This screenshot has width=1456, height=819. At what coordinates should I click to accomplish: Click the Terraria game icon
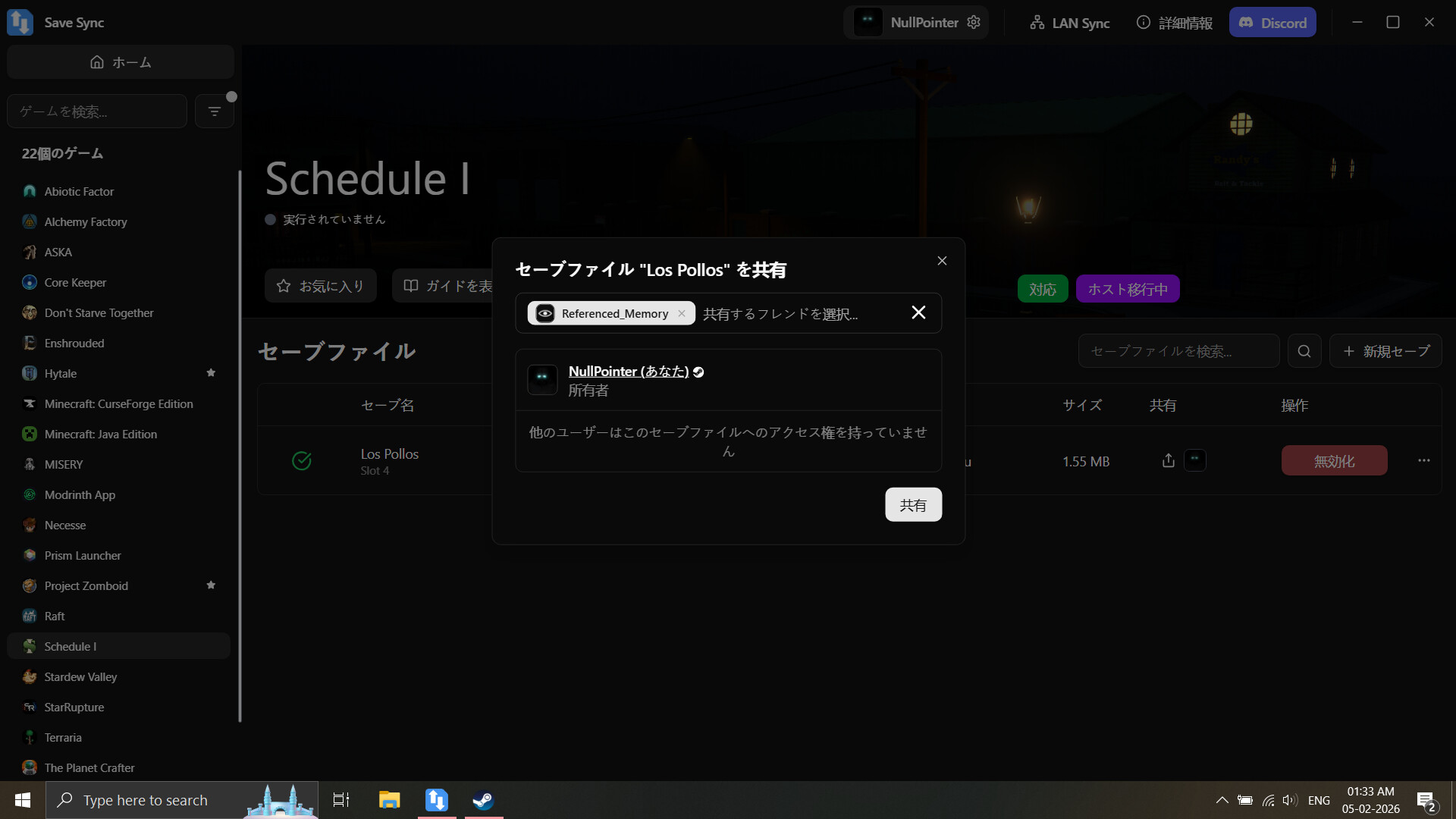pos(30,737)
